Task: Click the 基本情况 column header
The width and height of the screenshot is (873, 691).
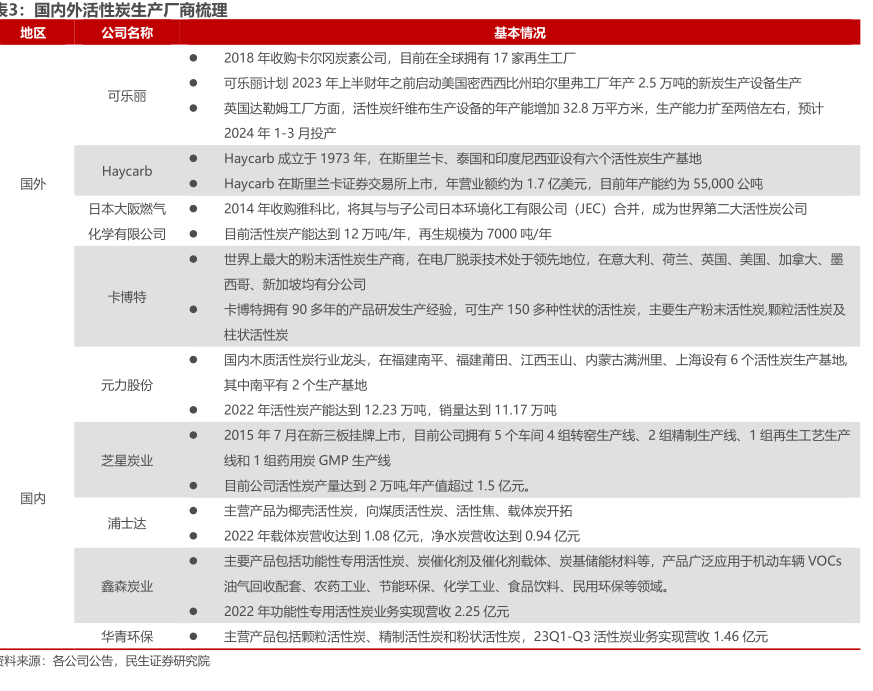Action: click(x=519, y=33)
